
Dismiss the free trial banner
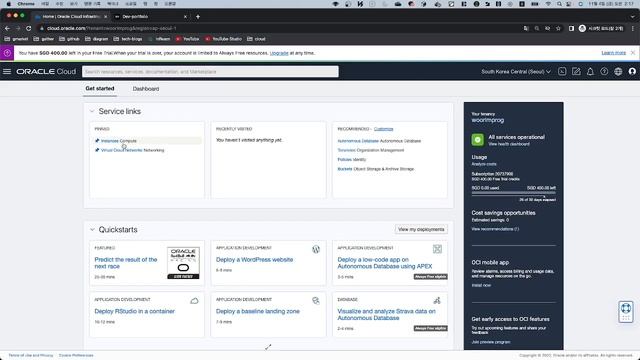pos(633,53)
